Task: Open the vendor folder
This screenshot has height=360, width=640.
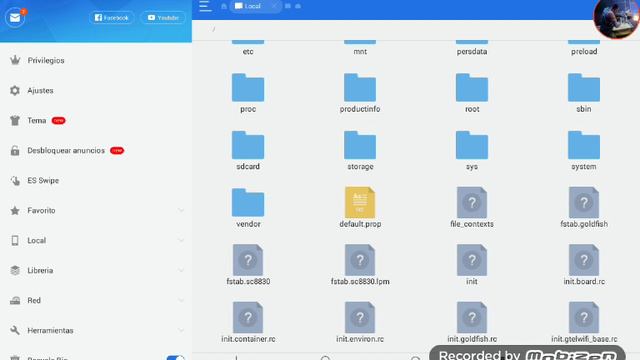Action: tap(248, 208)
